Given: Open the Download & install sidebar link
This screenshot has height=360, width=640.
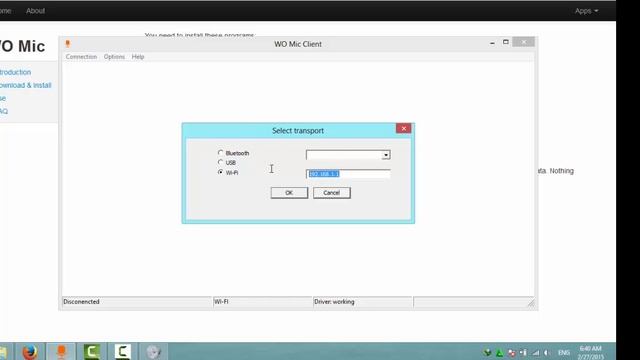Looking at the screenshot, I should (25, 85).
